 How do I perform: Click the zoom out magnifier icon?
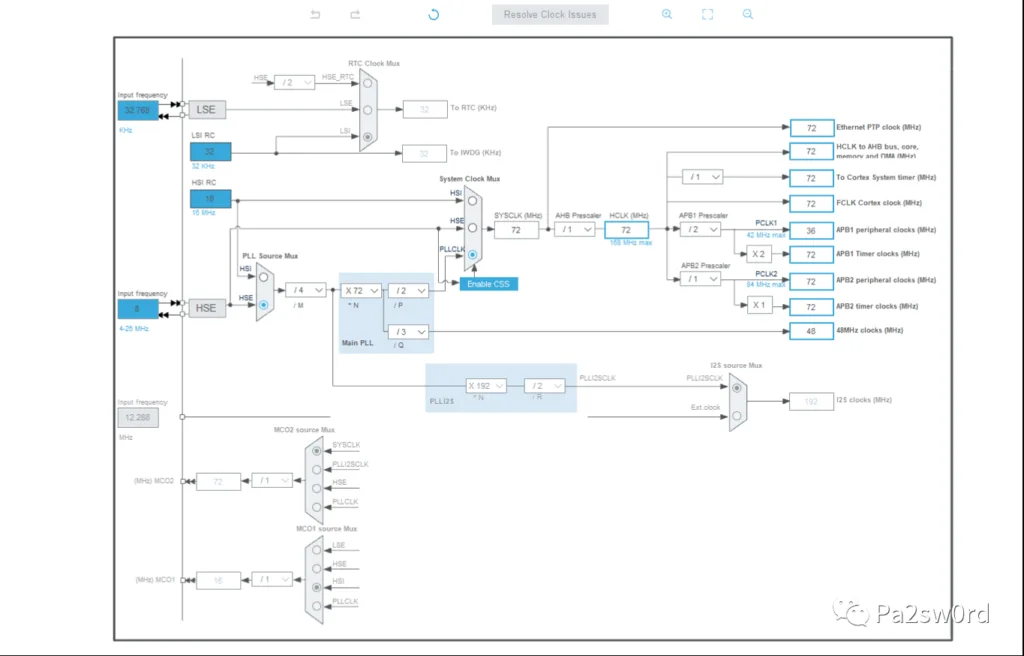coord(748,14)
